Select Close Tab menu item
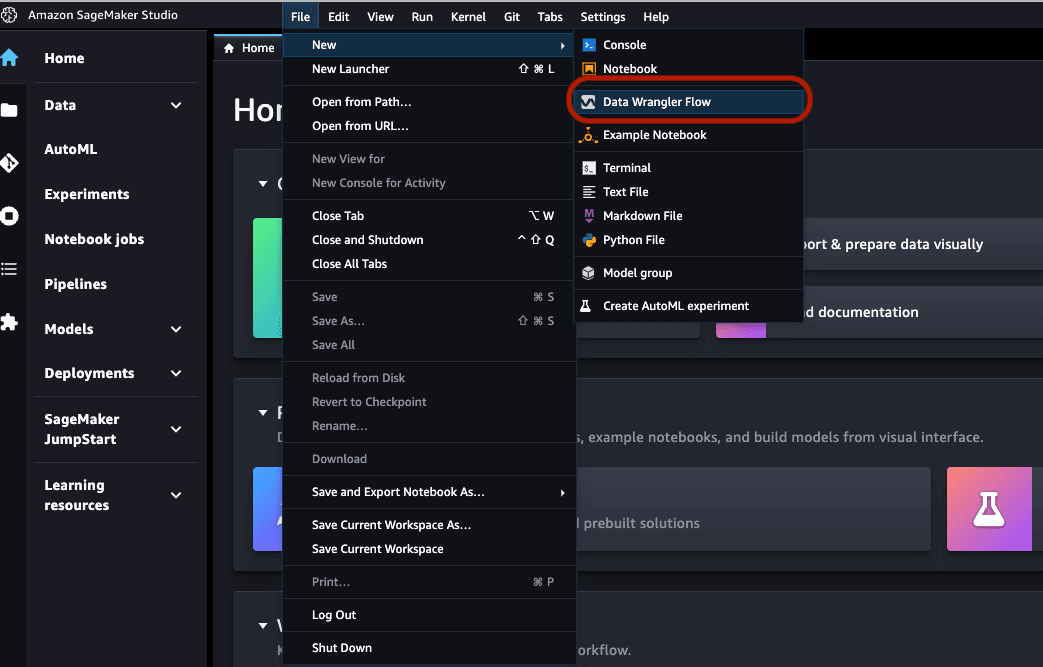 click(x=429, y=215)
